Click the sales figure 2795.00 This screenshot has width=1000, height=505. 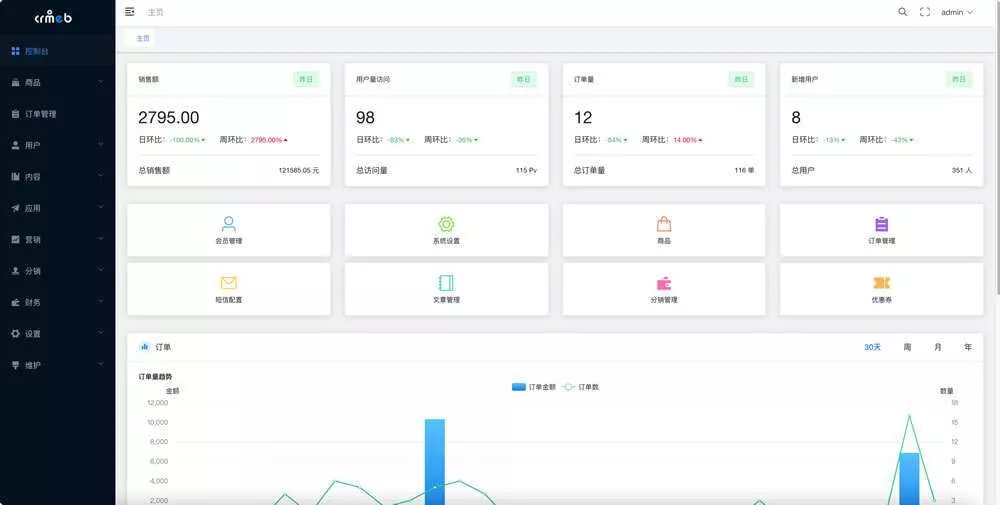click(x=168, y=117)
